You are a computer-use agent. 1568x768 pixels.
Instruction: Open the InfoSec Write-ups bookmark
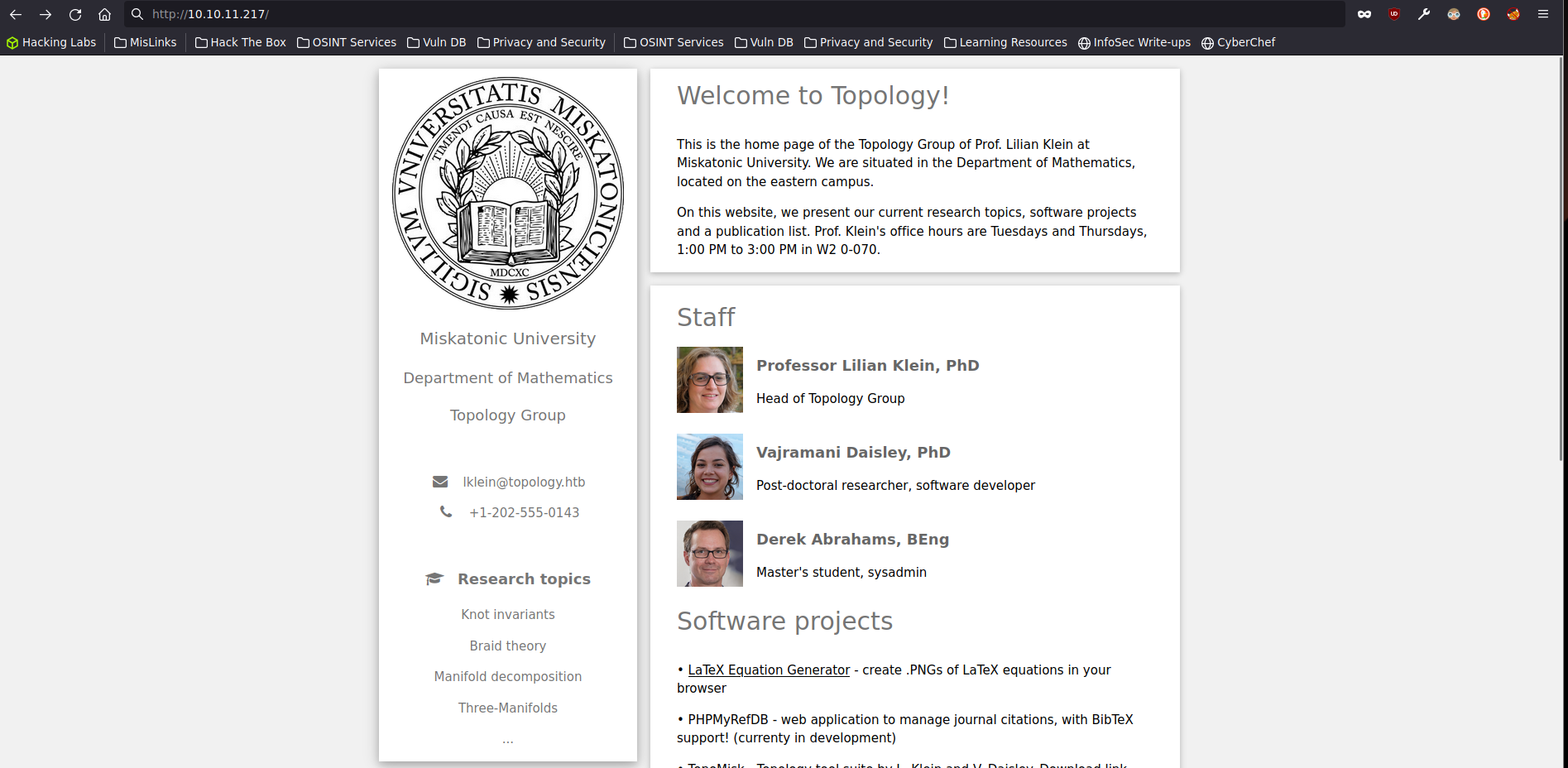click(1134, 42)
